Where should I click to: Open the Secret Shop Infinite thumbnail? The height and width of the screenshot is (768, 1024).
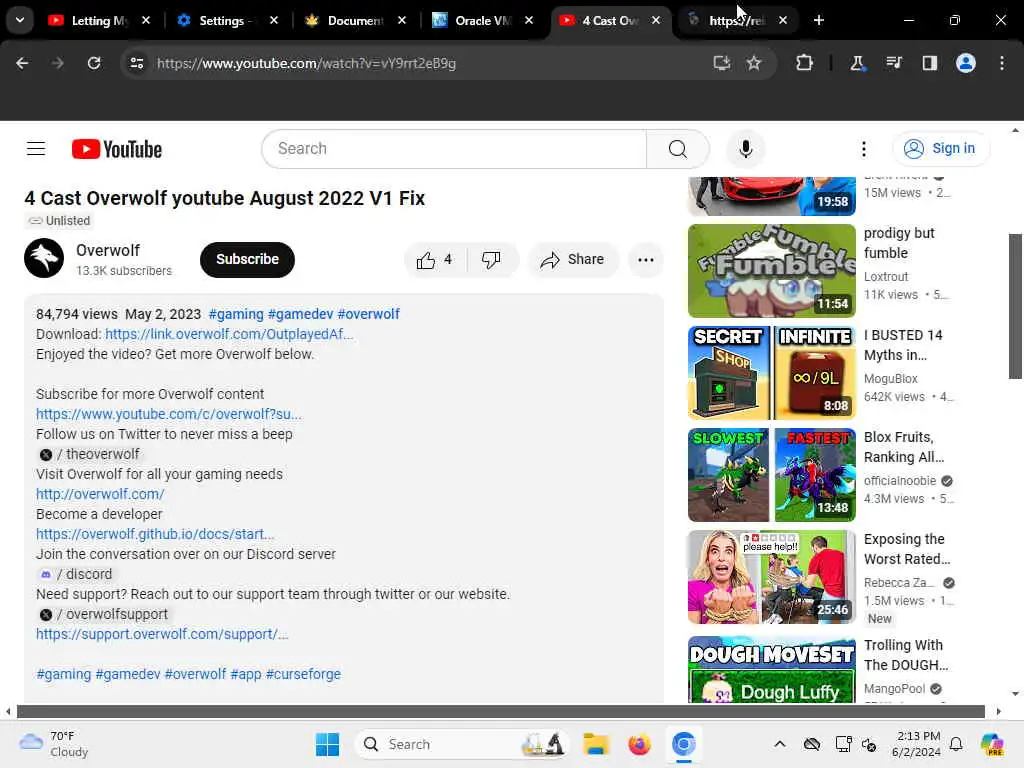(x=771, y=373)
